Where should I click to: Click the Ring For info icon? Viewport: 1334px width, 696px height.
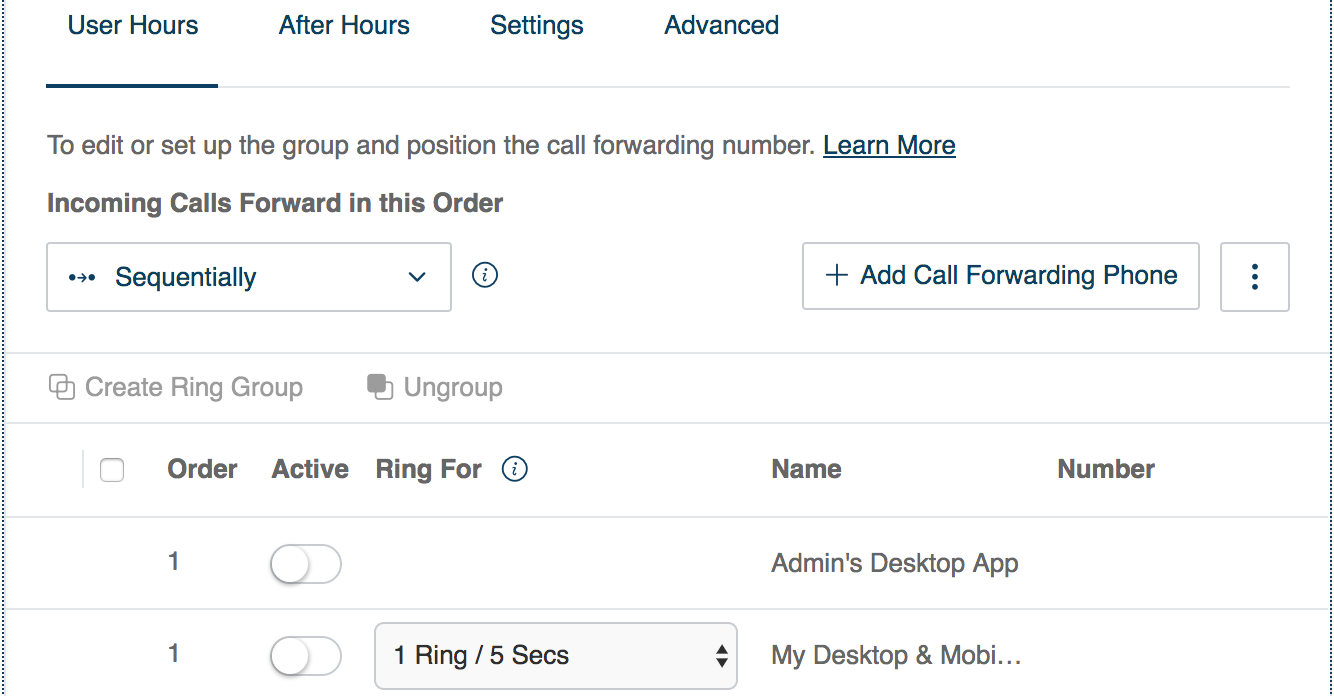[515, 469]
